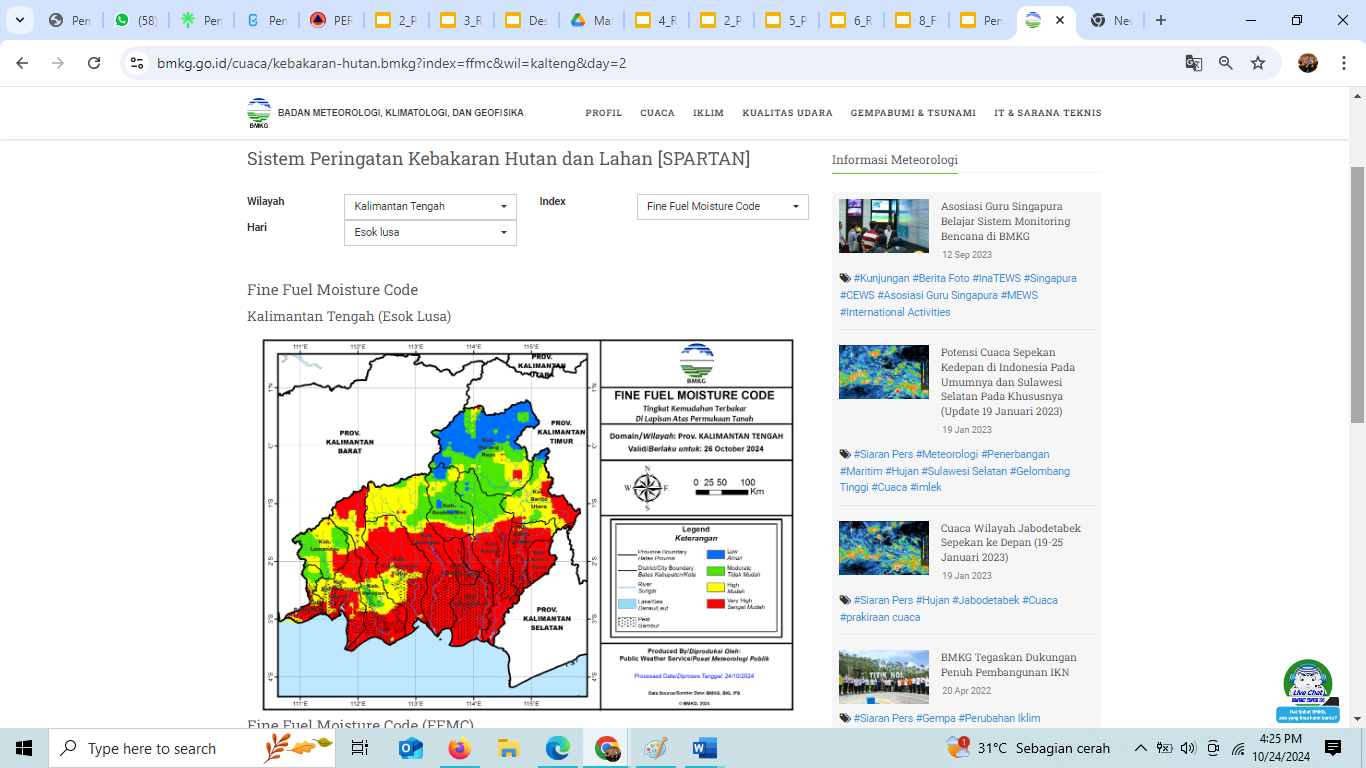Go back to the previous page
This screenshot has height=768, width=1366.
point(22,63)
